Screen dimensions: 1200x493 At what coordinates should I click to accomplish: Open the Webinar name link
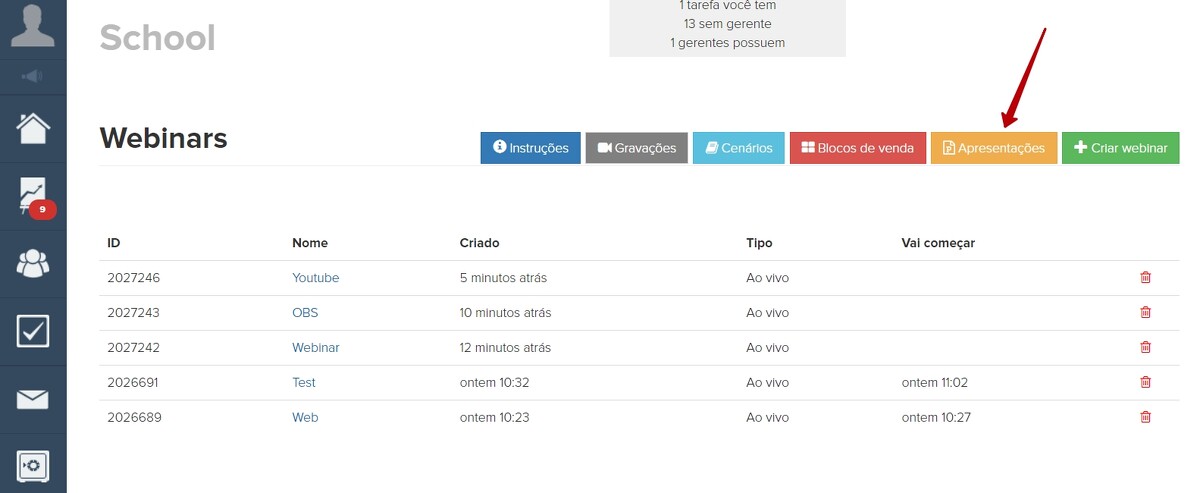coord(315,348)
